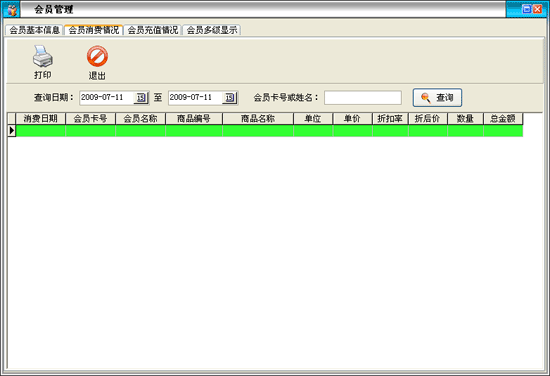Select the row indicator arrow in grid
The width and height of the screenshot is (550, 376).
(x=12, y=130)
